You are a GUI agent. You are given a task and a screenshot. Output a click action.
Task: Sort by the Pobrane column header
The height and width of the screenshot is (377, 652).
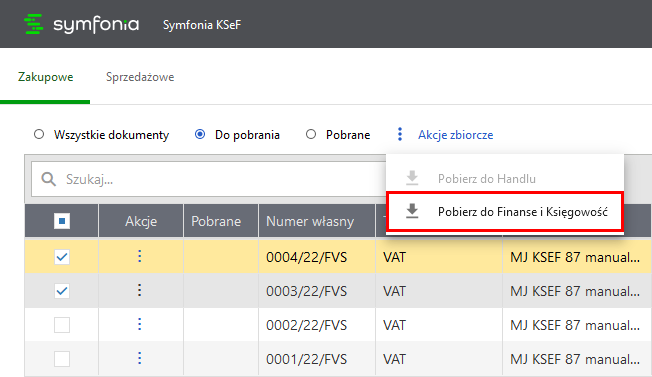[221, 221]
